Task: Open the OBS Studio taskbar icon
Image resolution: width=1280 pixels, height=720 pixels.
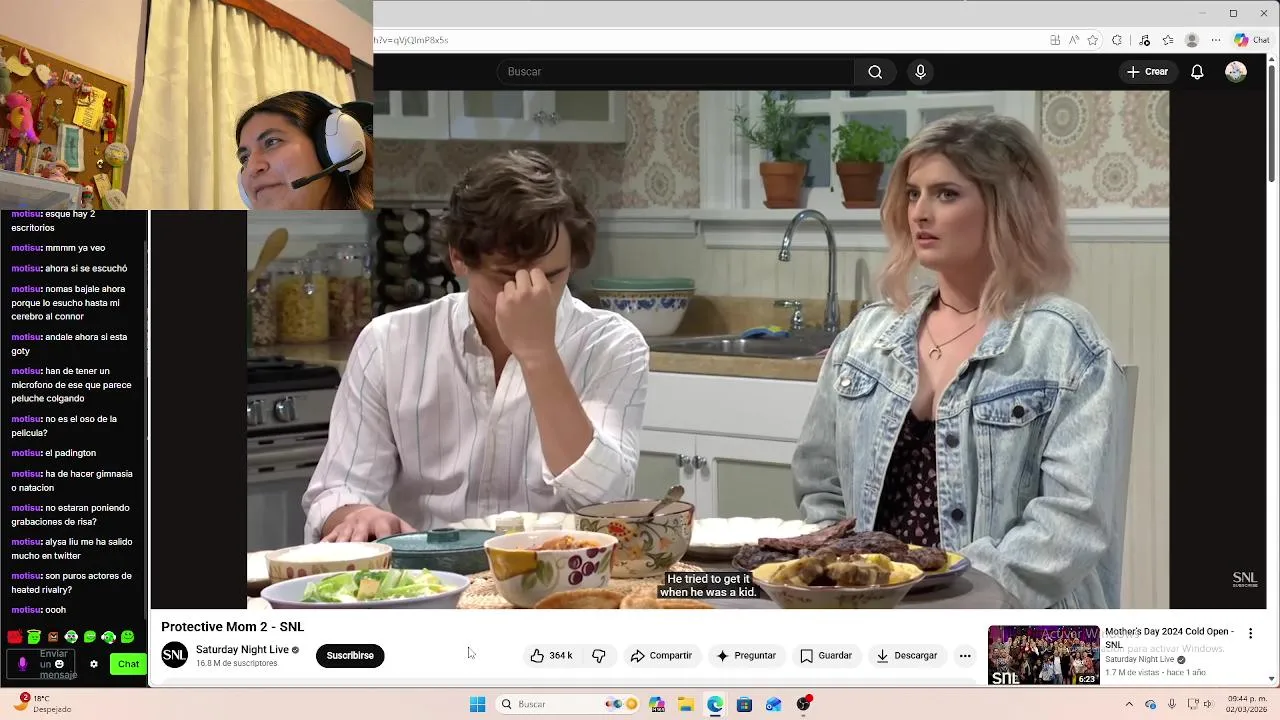Action: point(803,704)
